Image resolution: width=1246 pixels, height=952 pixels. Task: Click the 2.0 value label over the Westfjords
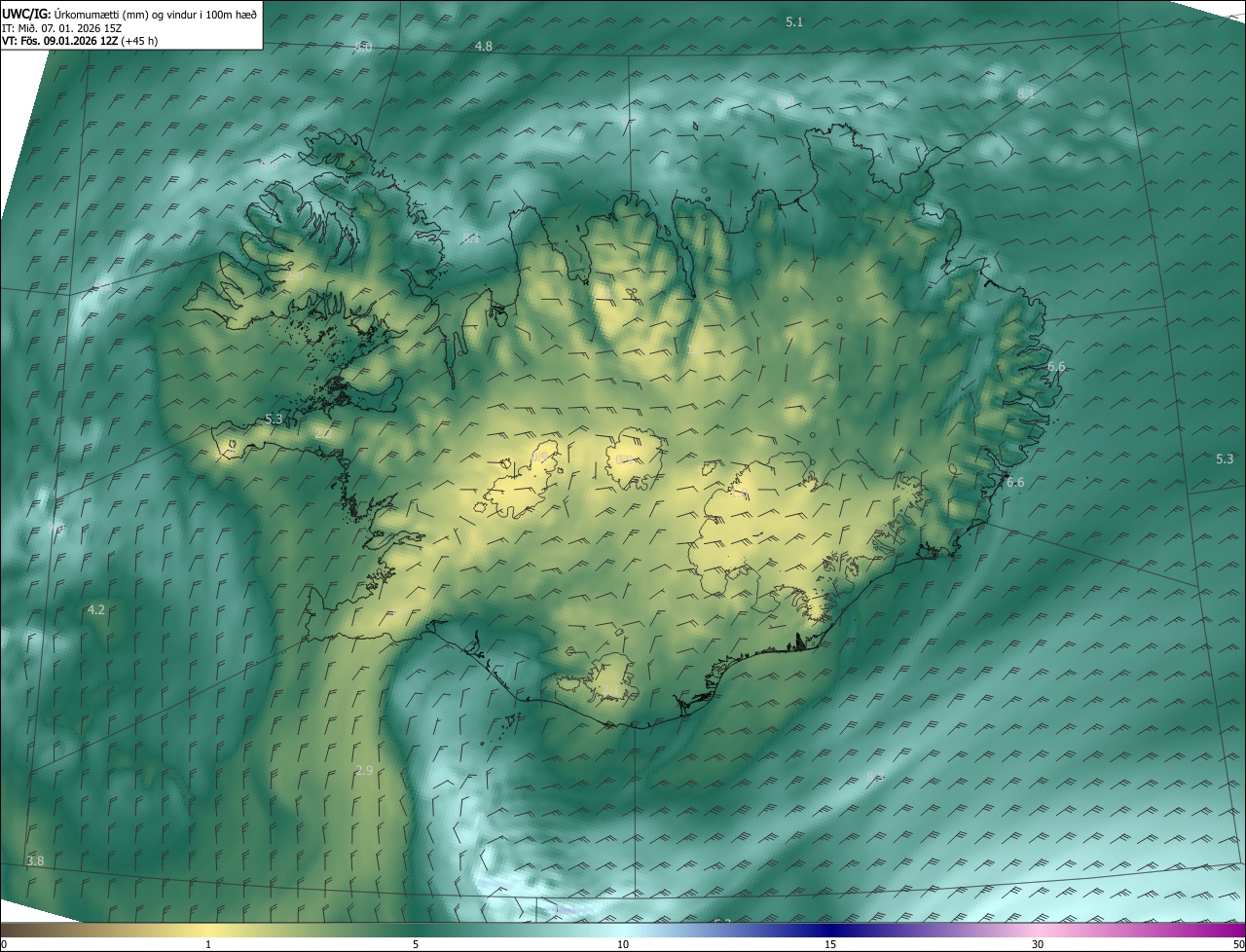tap(294, 275)
